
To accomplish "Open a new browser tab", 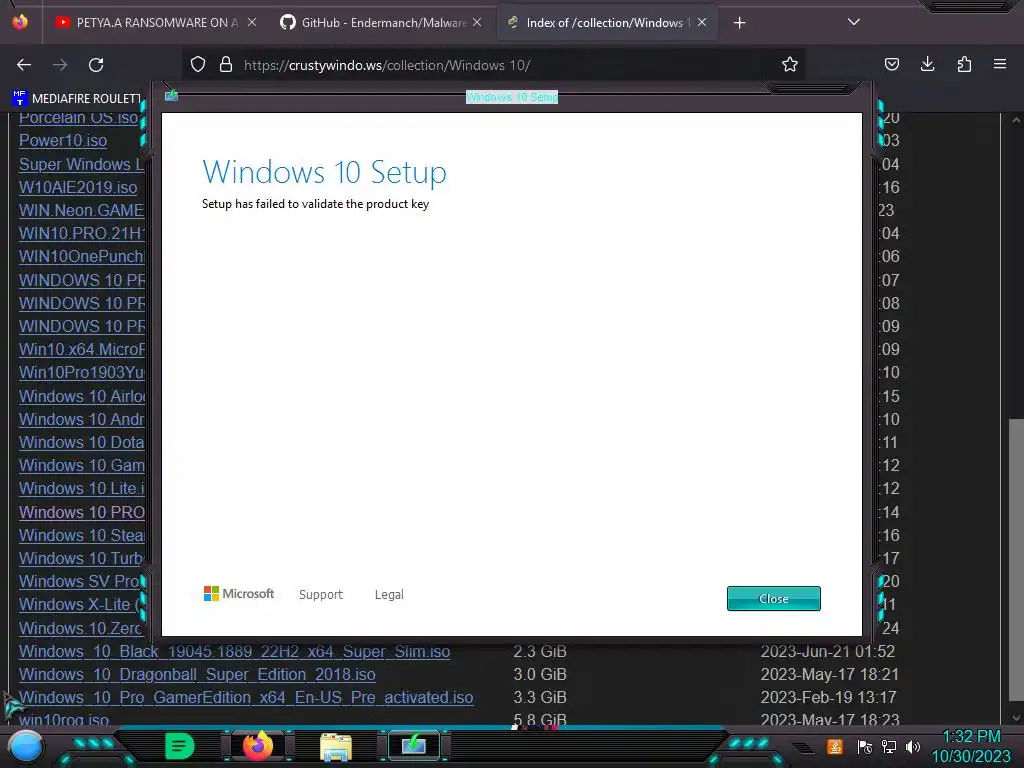I will [x=739, y=23].
